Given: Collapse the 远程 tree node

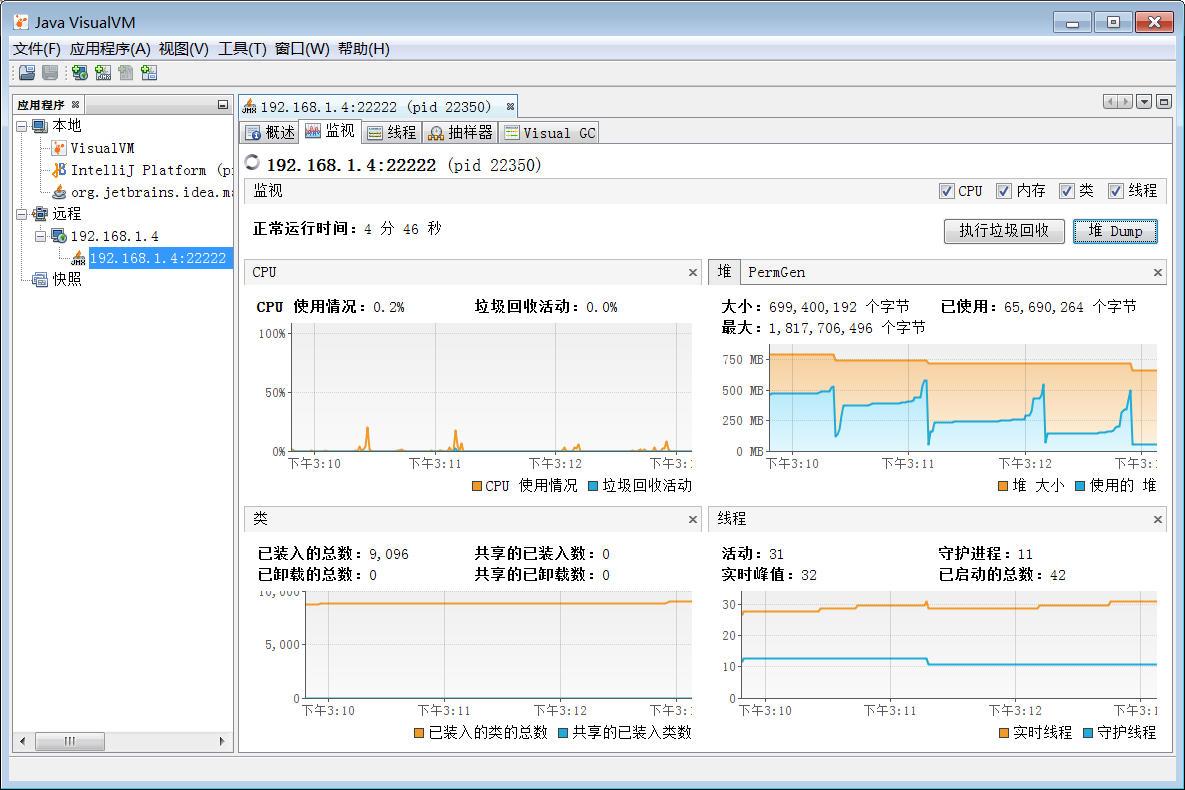Looking at the screenshot, I should [x=22, y=214].
